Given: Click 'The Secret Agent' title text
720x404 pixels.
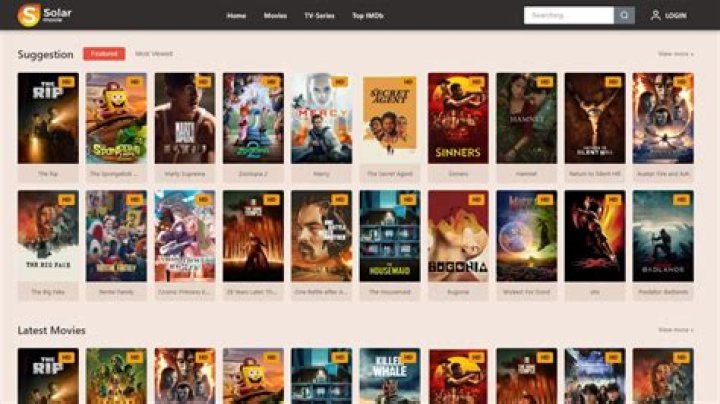Looking at the screenshot, I should pyautogui.click(x=389, y=174).
